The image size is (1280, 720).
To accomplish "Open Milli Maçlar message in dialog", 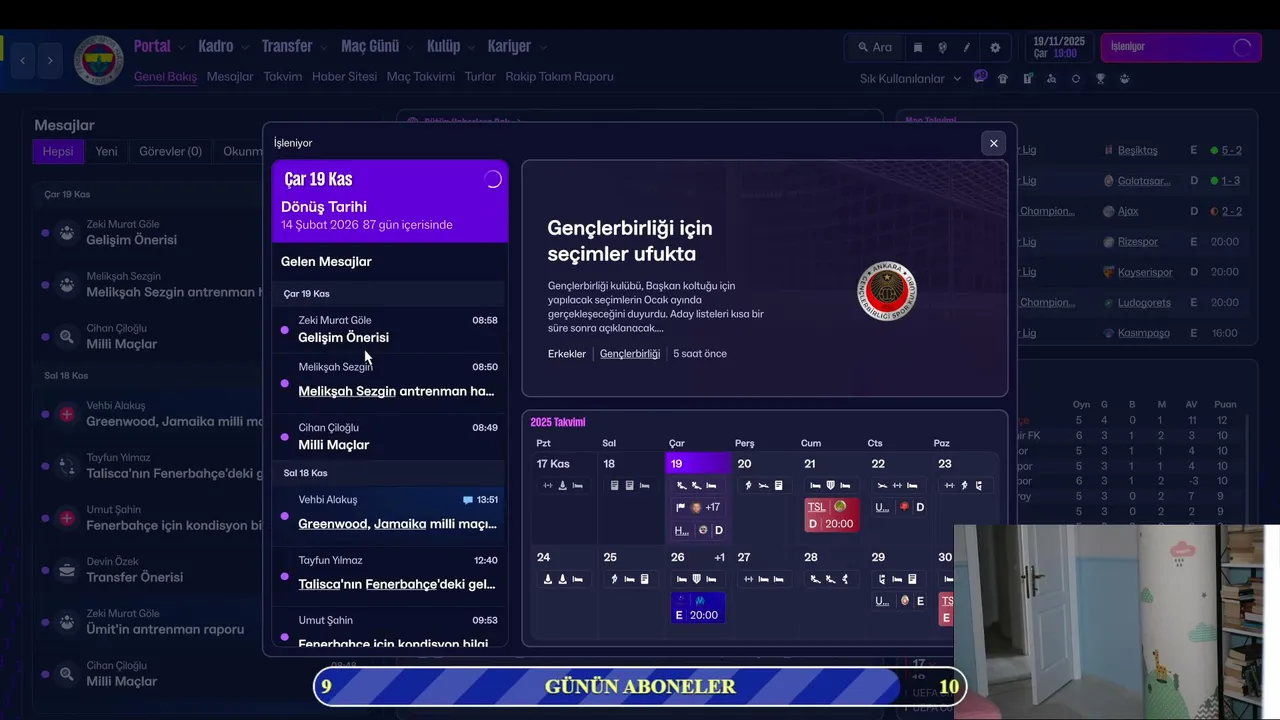I will [x=390, y=437].
